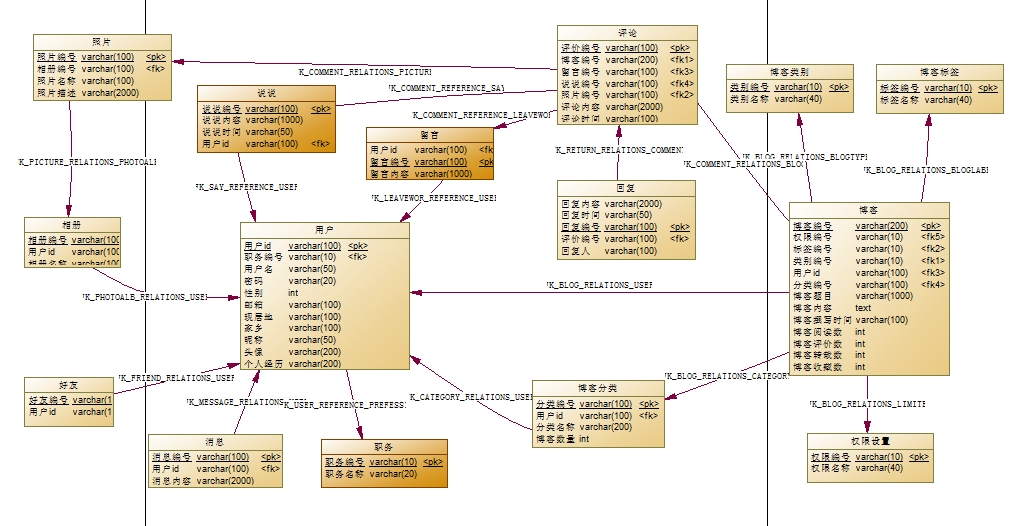This screenshot has height=526, width=1017.
Task: Select 消息内容 varchar(2000) row
Action: (x=203, y=481)
